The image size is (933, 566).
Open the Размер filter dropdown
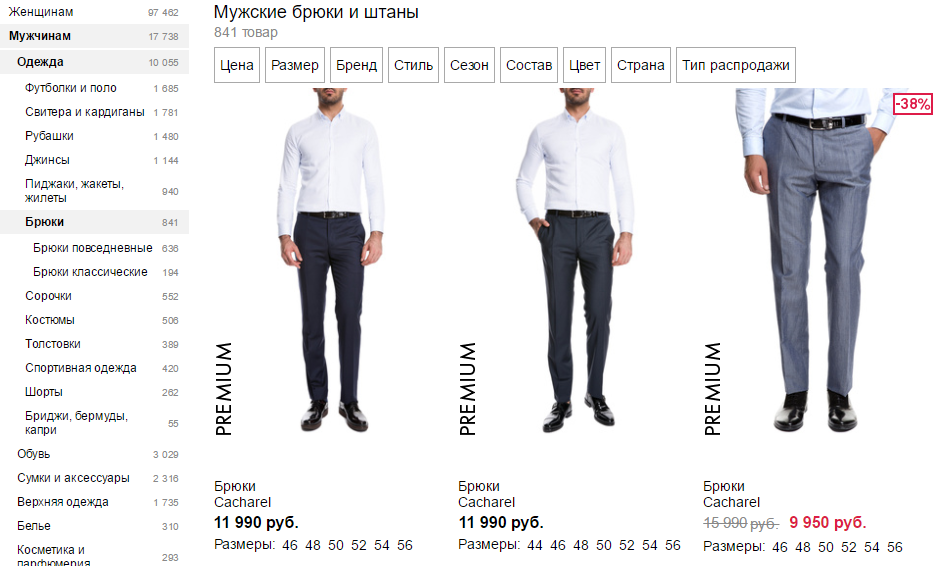(x=295, y=65)
